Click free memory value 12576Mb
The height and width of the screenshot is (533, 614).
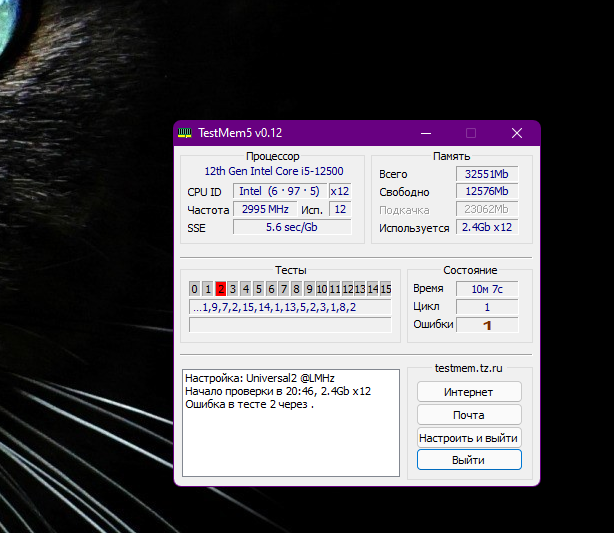point(487,191)
